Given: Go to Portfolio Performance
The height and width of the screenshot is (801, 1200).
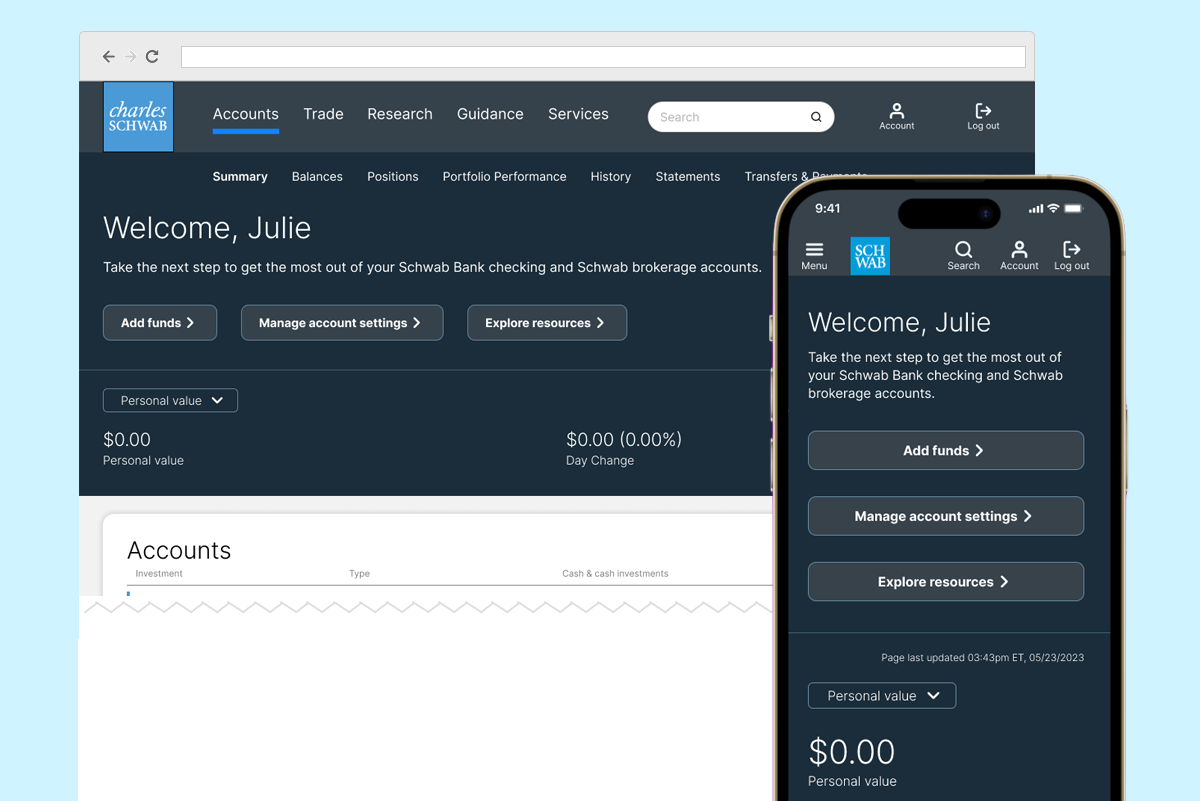Looking at the screenshot, I should tap(504, 177).
